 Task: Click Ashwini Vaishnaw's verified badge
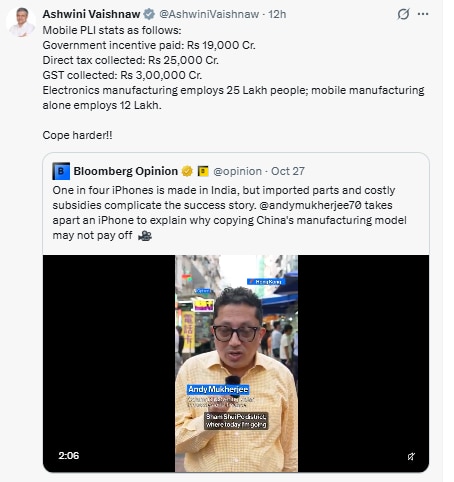point(149,14)
